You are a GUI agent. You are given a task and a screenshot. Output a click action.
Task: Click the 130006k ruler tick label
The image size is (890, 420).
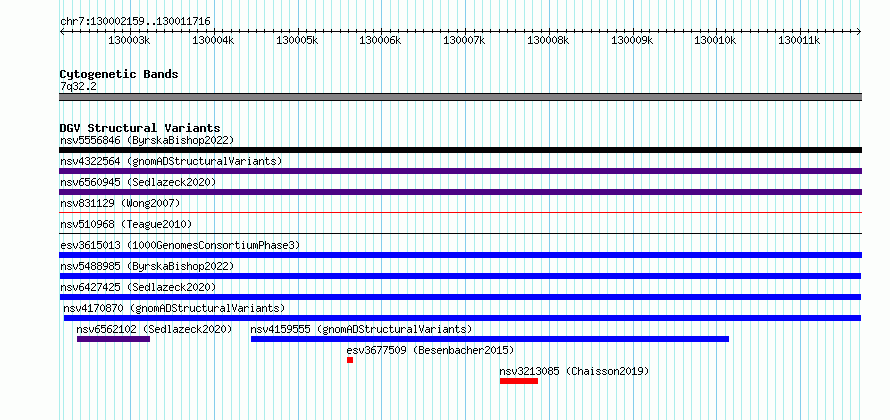click(x=380, y=40)
